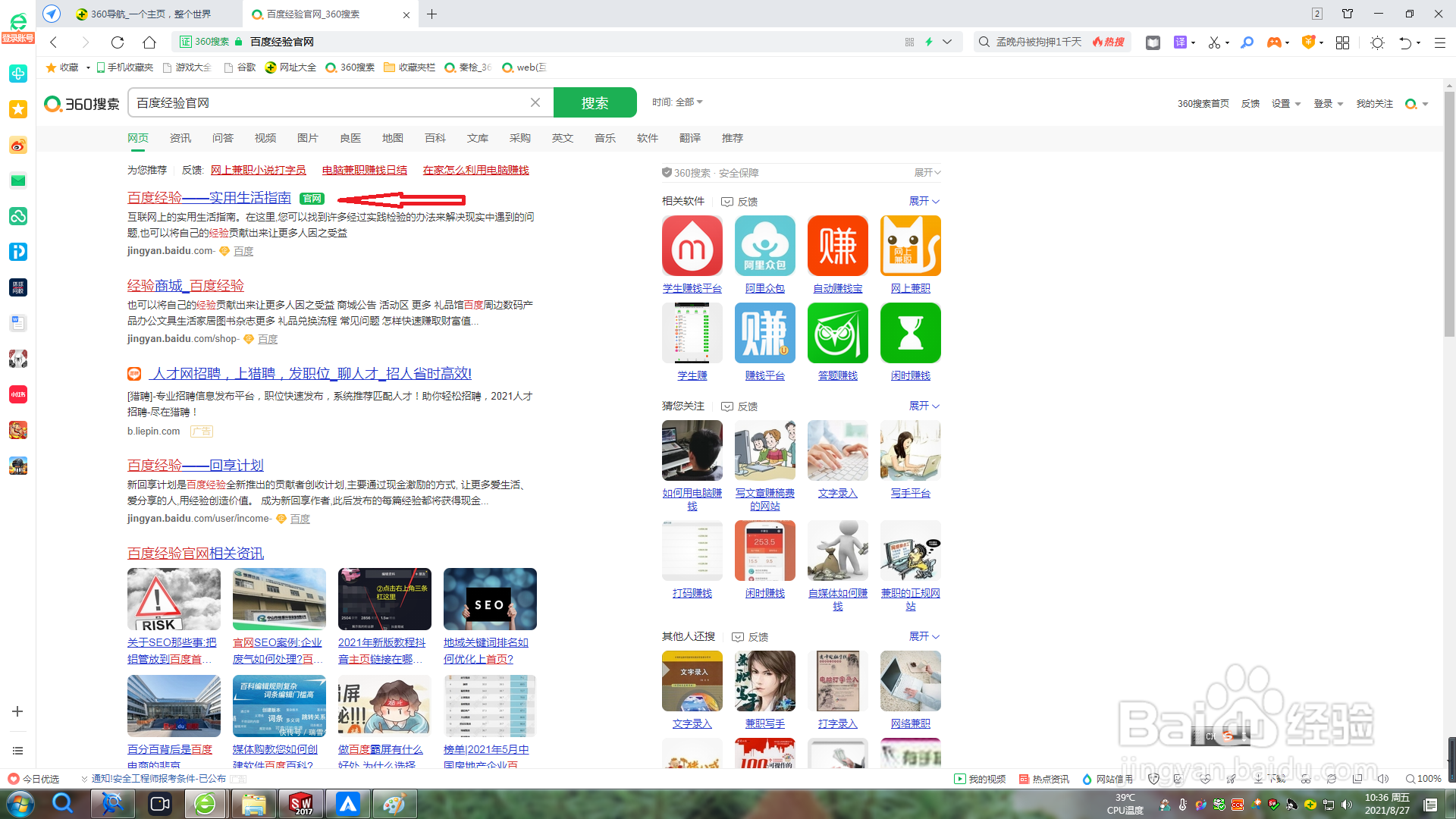
Task: Expand the 其他人还搜 section 展开
Action: click(924, 636)
